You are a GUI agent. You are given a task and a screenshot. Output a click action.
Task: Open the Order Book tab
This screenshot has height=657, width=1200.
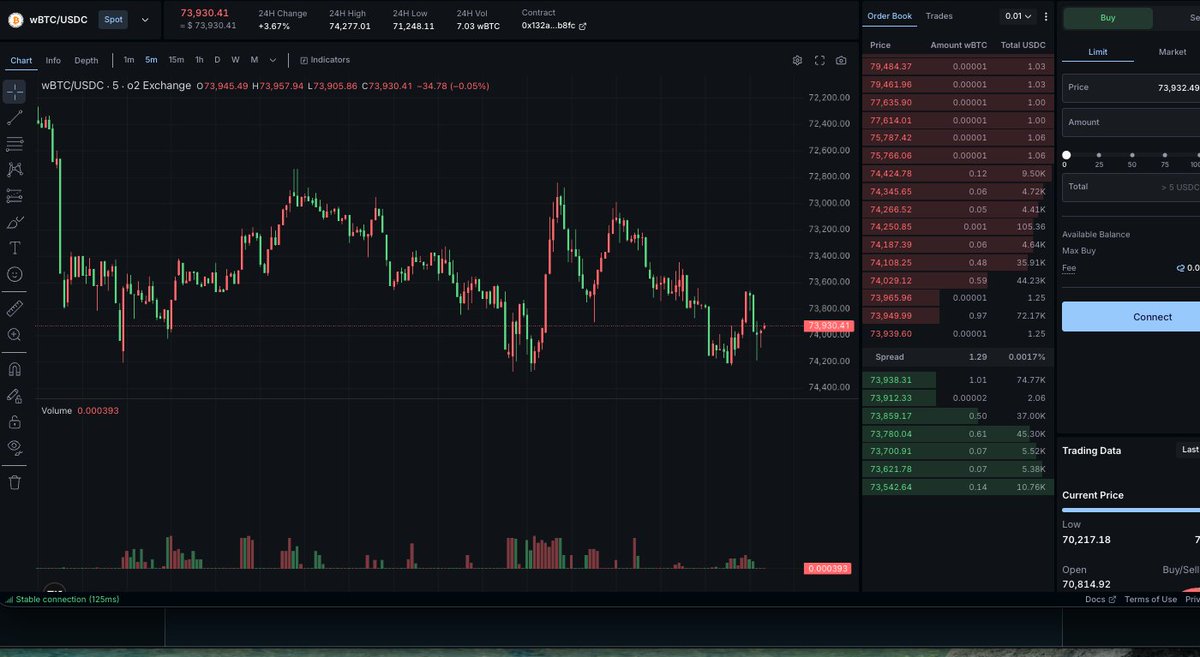click(x=889, y=16)
